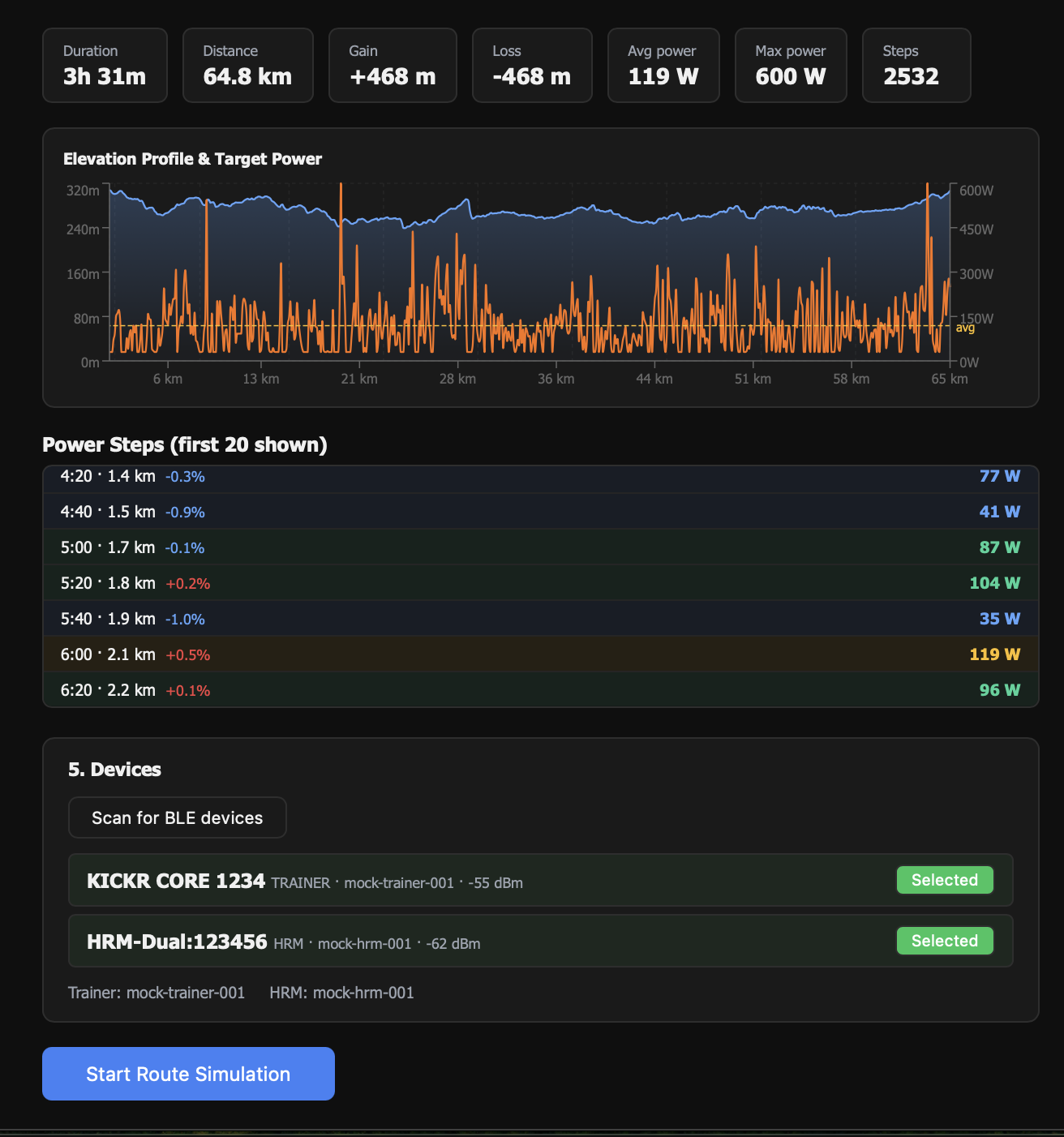Click the 6:00 power step with 119 W
The width and height of the screenshot is (1064, 1137).
click(x=540, y=654)
